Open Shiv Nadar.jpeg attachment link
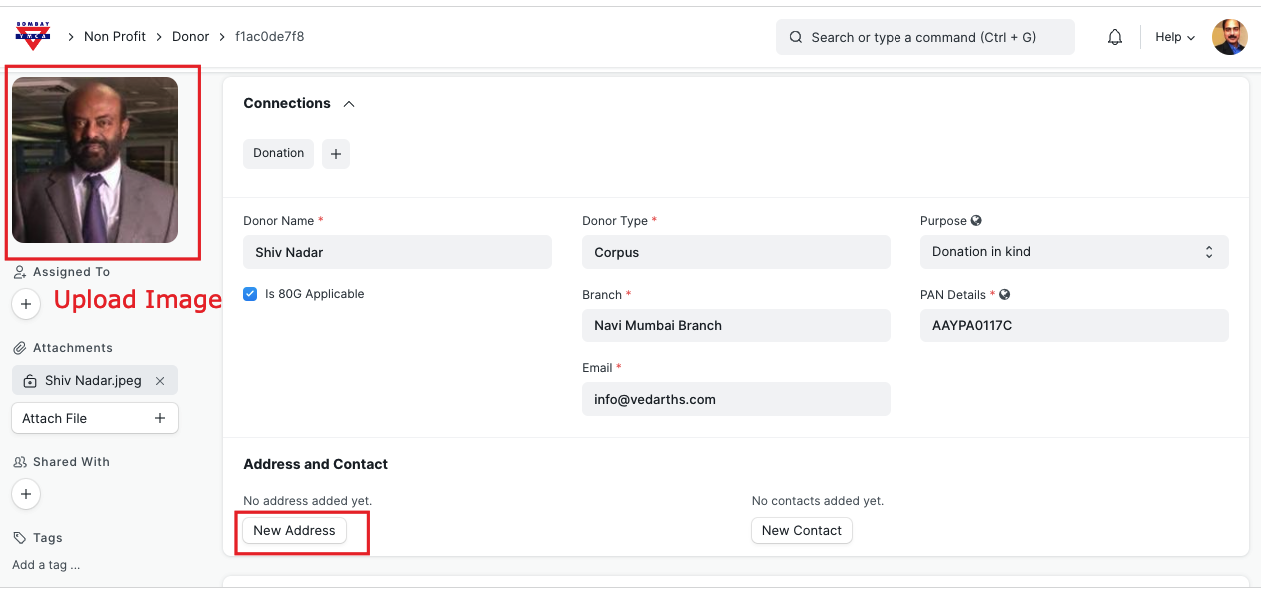The width and height of the screenshot is (1261, 593). [93, 381]
